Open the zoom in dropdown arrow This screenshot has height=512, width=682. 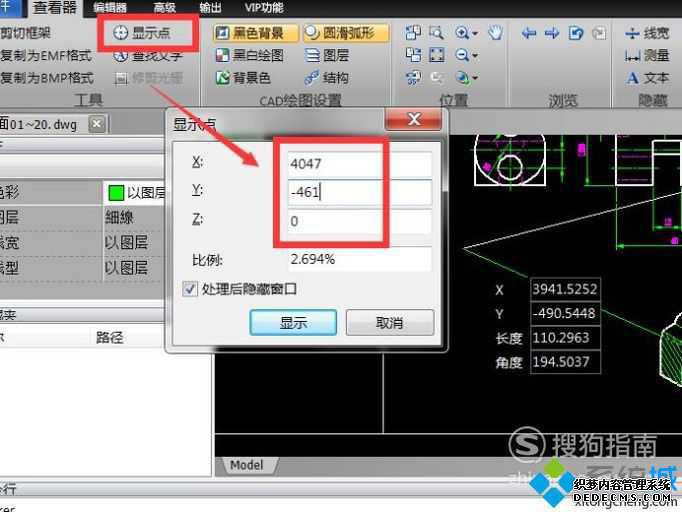475,33
